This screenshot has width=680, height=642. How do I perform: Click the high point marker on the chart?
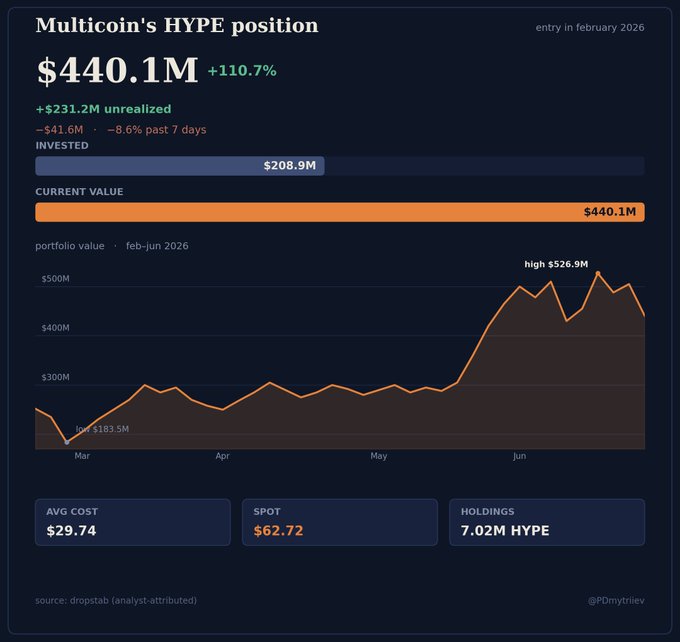pos(598,273)
